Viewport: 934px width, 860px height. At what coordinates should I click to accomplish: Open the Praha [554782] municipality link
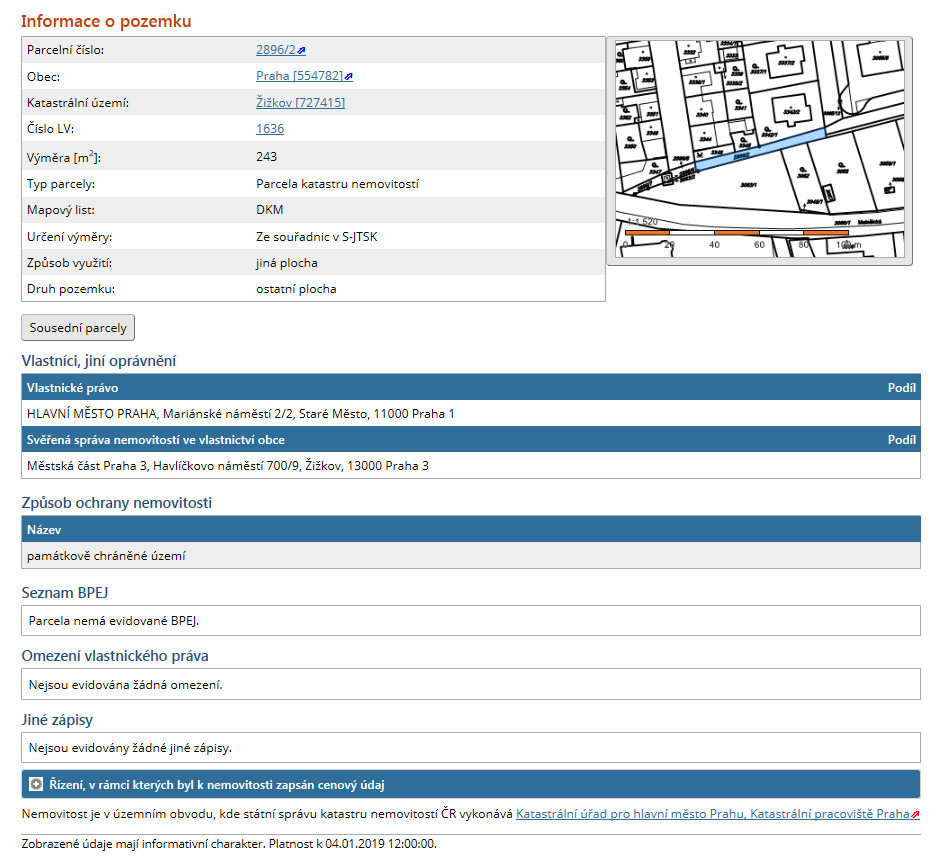point(299,76)
